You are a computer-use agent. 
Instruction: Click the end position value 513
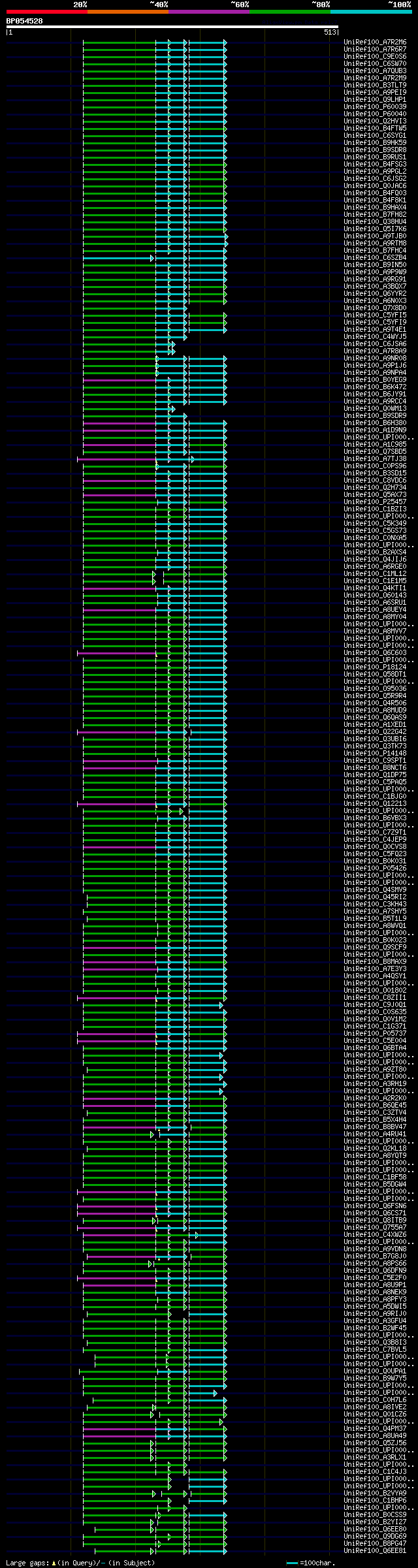tap(330, 32)
